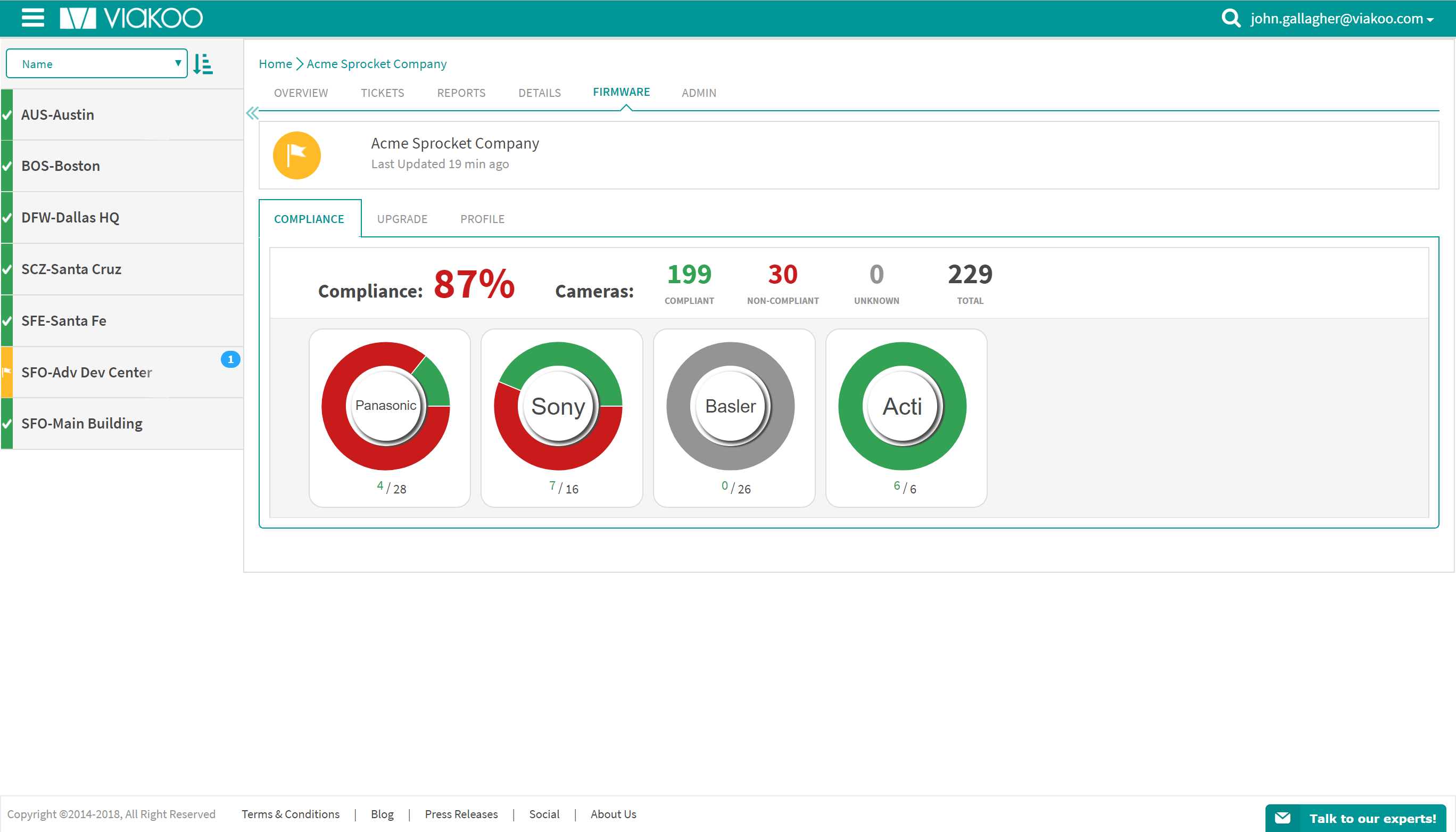Click Last Updated 19 min ago text
The width and height of the screenshot is (1456, 832).
(440, 164)
